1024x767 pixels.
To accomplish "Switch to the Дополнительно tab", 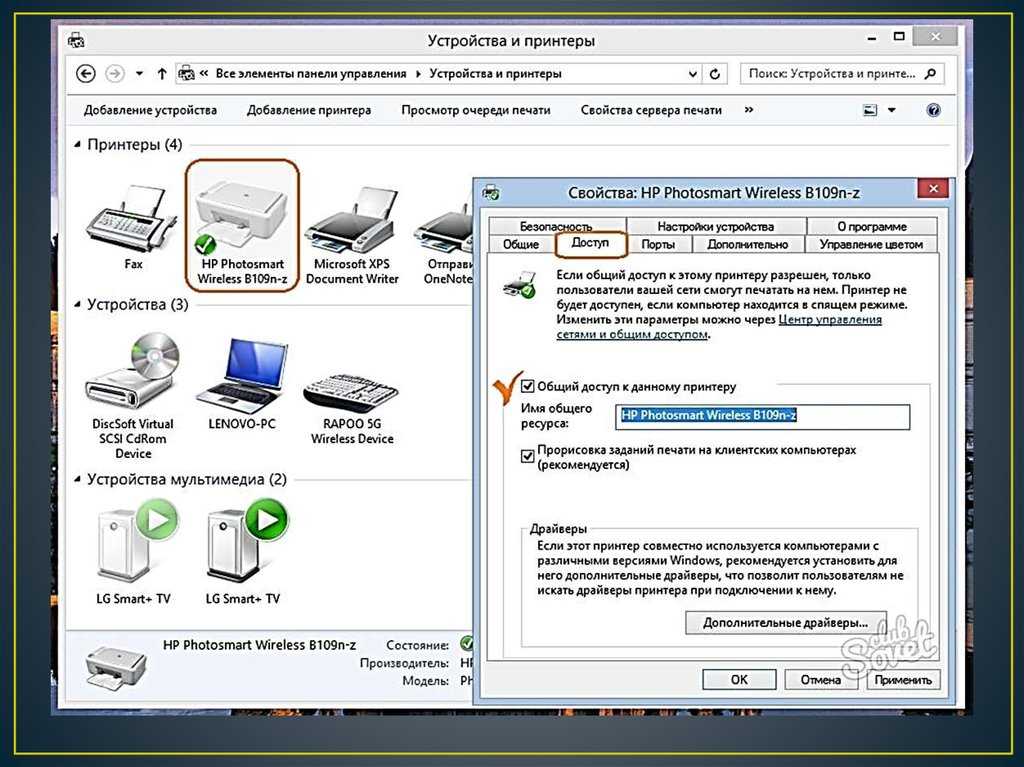I will 747,244.
